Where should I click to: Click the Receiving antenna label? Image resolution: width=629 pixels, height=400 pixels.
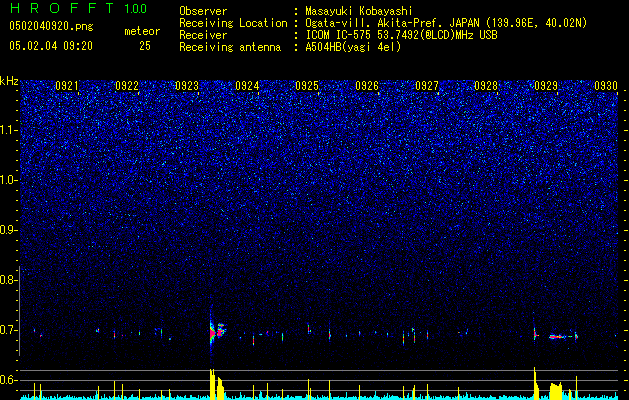click(x=230, y=47)
